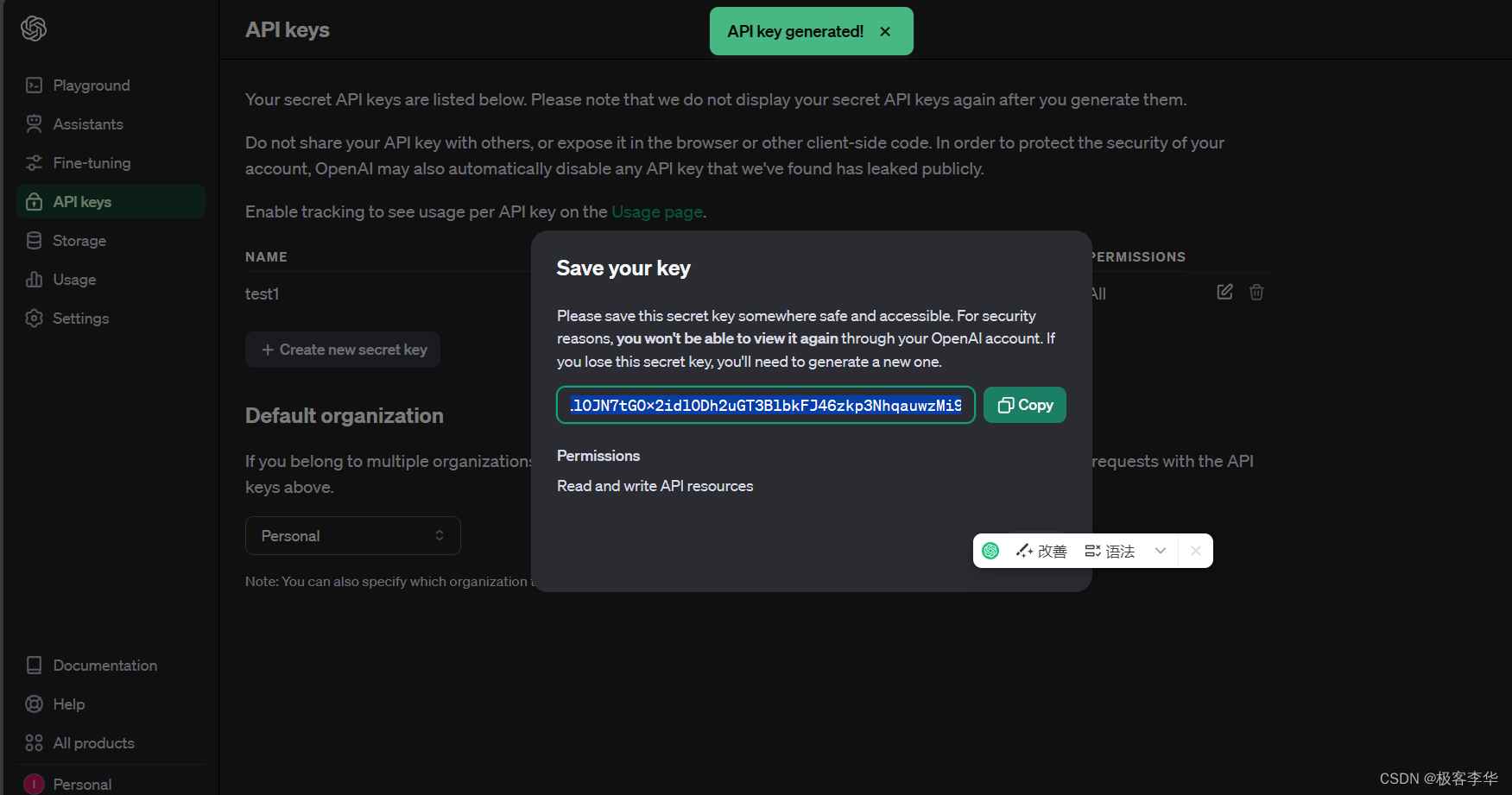Click the 'Read and write API resources' text

tap(655, 486)
